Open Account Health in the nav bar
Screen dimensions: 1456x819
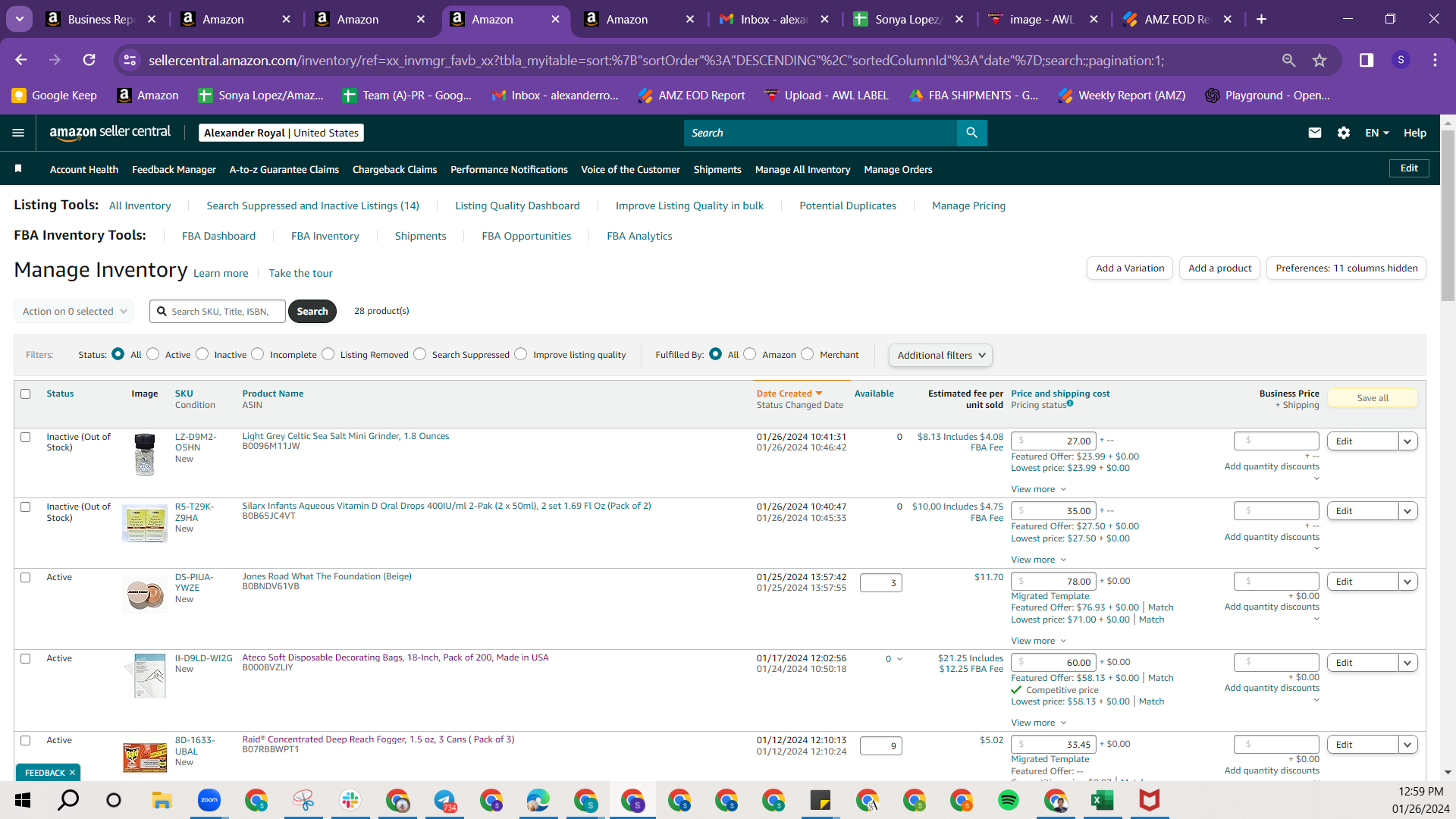coord(84,169)
